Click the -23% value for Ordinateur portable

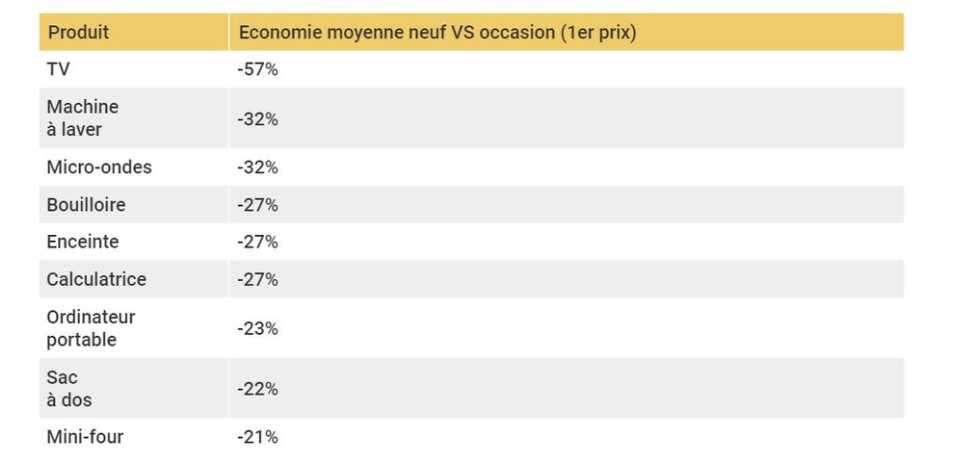coord(257,328)
